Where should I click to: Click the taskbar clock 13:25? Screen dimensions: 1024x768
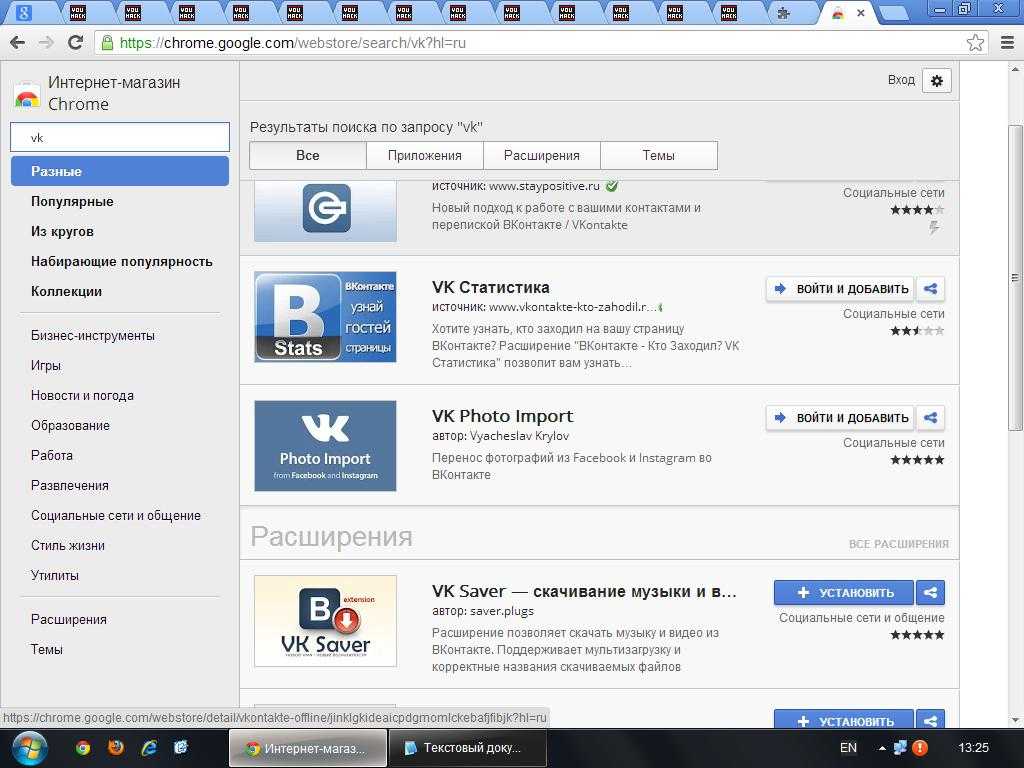pos(973,748)
